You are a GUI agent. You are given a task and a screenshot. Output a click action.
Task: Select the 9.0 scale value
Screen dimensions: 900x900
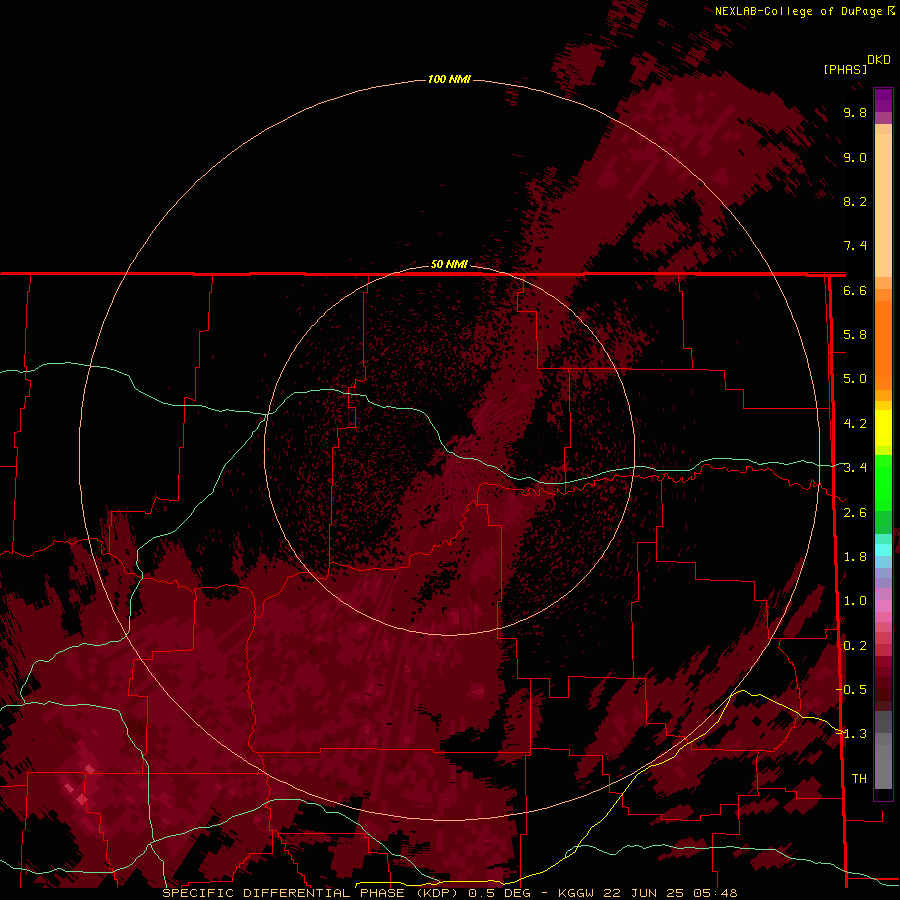(x=855, y=157)
